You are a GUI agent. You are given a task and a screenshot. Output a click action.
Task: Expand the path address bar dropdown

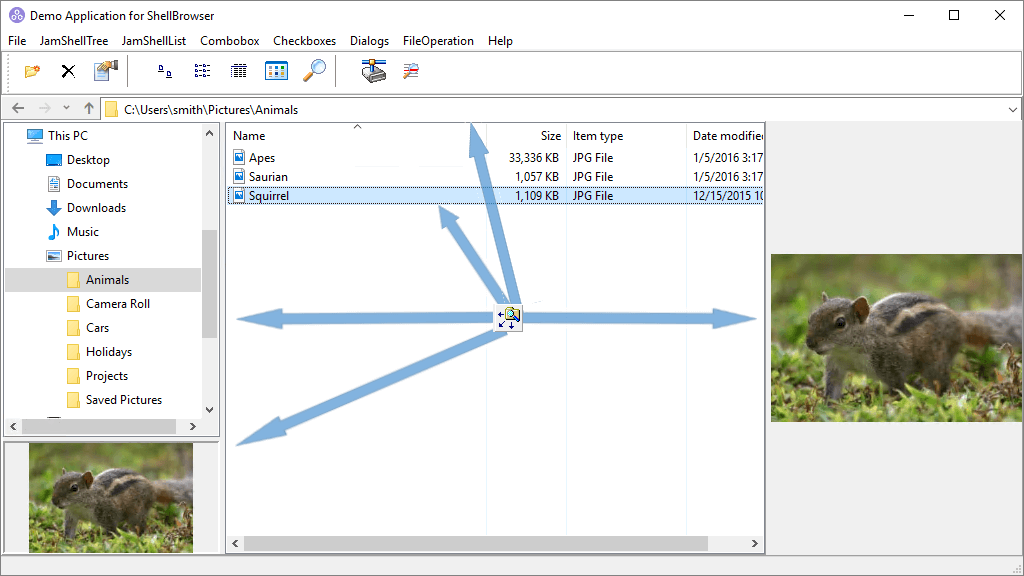coord(1013,109)
